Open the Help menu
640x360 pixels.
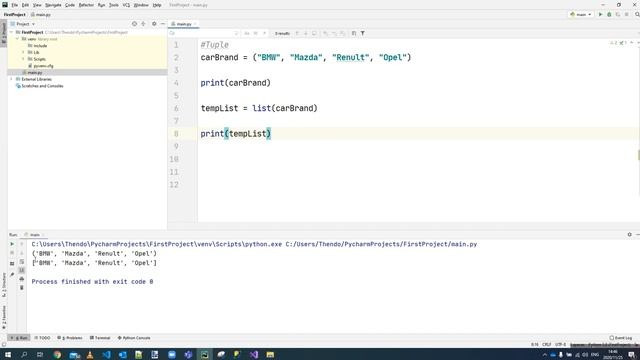click(x=157, y=5)
